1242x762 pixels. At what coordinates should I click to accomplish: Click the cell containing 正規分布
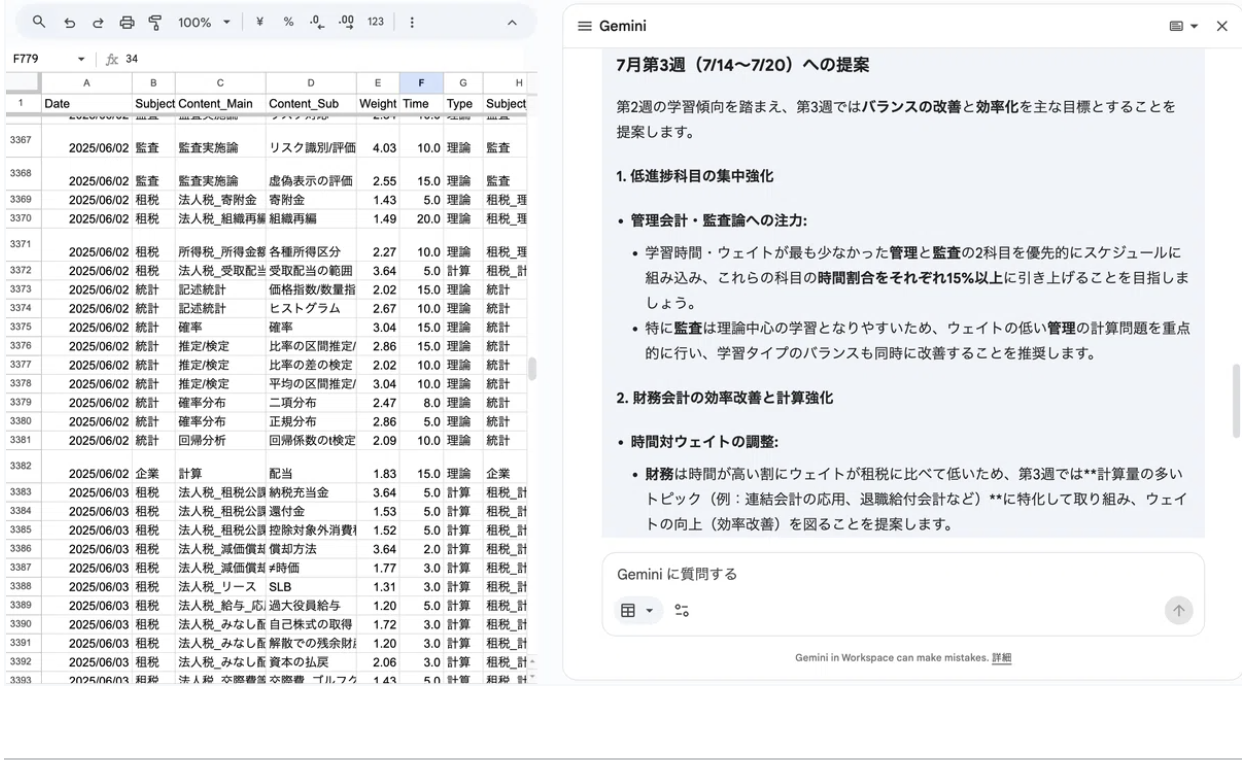pos(311,421)
